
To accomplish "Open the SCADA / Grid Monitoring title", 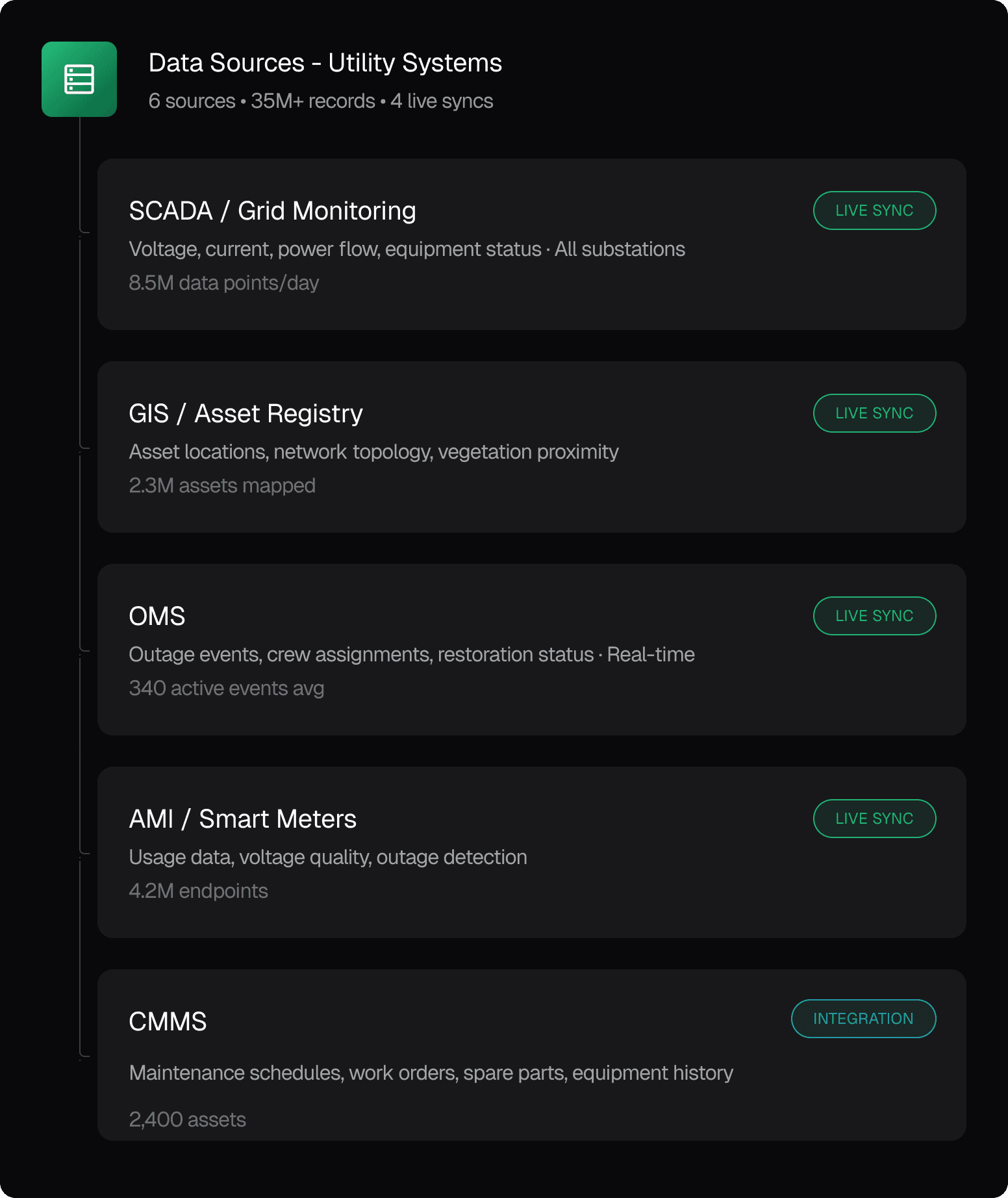I will coord(272,211).
